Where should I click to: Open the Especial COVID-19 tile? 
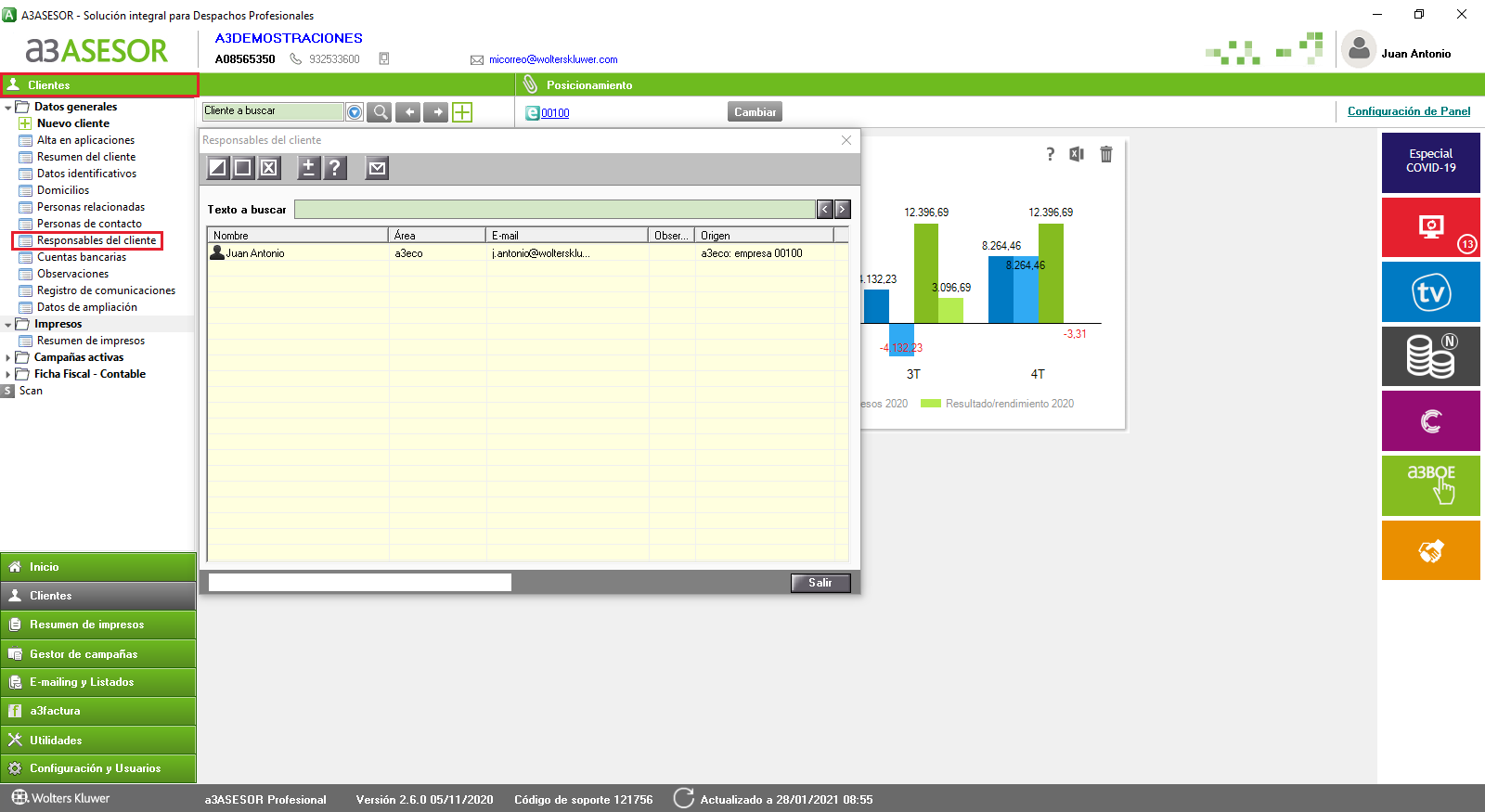[x=1431, y=162]
